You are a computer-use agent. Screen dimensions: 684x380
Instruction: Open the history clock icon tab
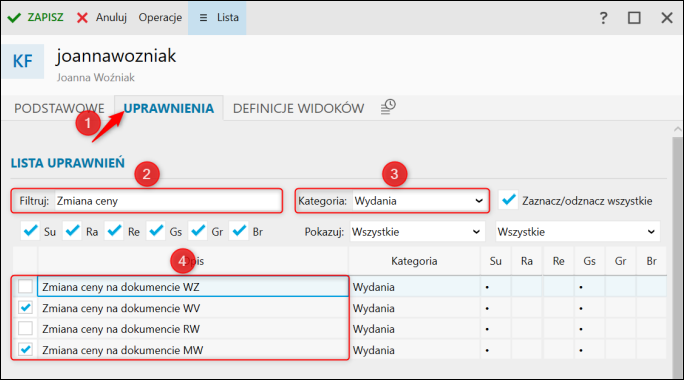(x=388, y=106)
